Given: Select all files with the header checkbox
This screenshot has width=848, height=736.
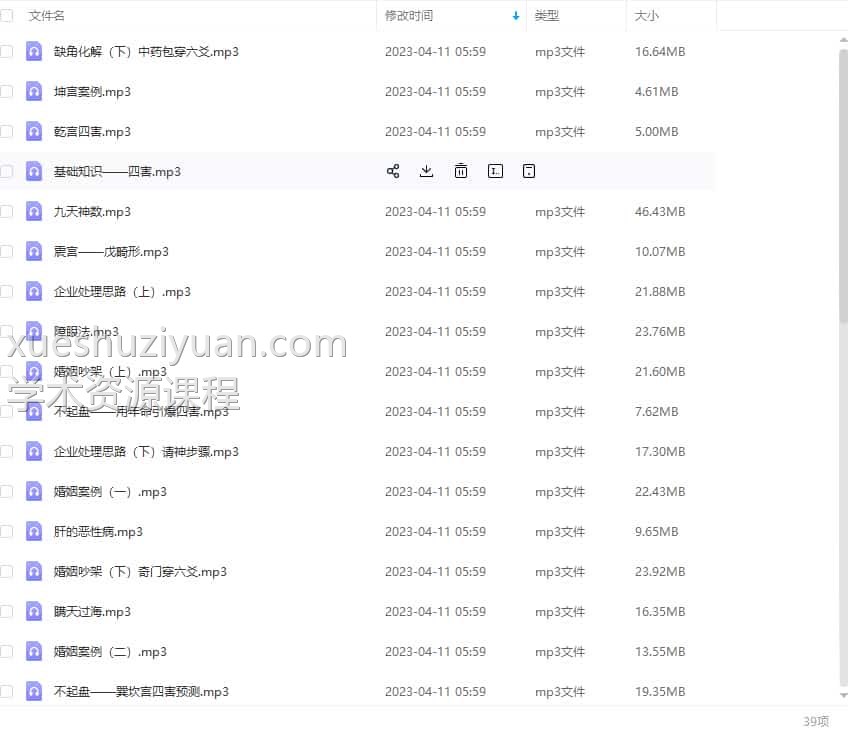Looking at the screenshot, I should 6,16.
